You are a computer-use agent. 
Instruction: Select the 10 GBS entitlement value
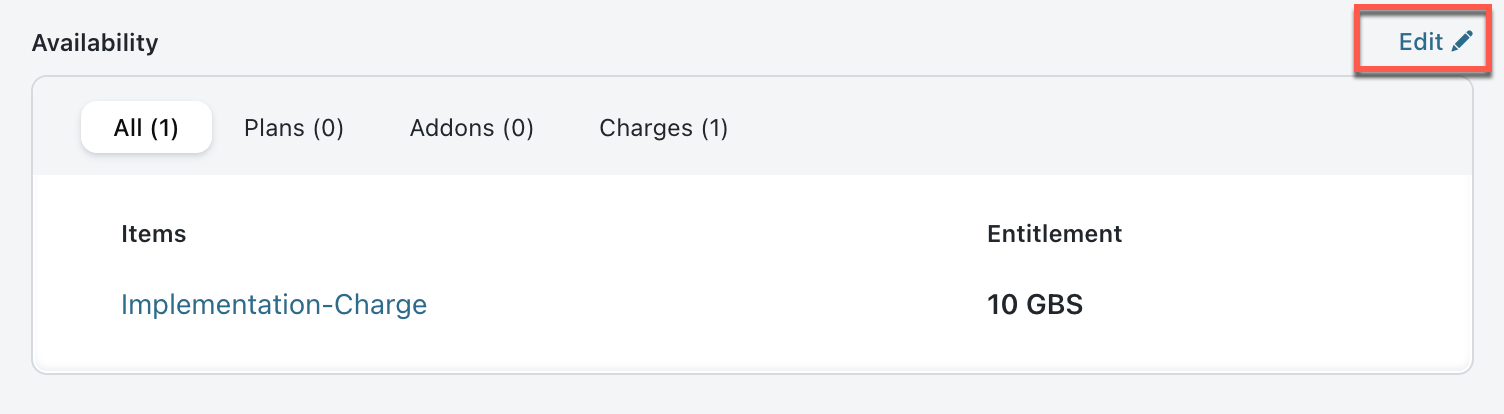(x=1035, y=304)
